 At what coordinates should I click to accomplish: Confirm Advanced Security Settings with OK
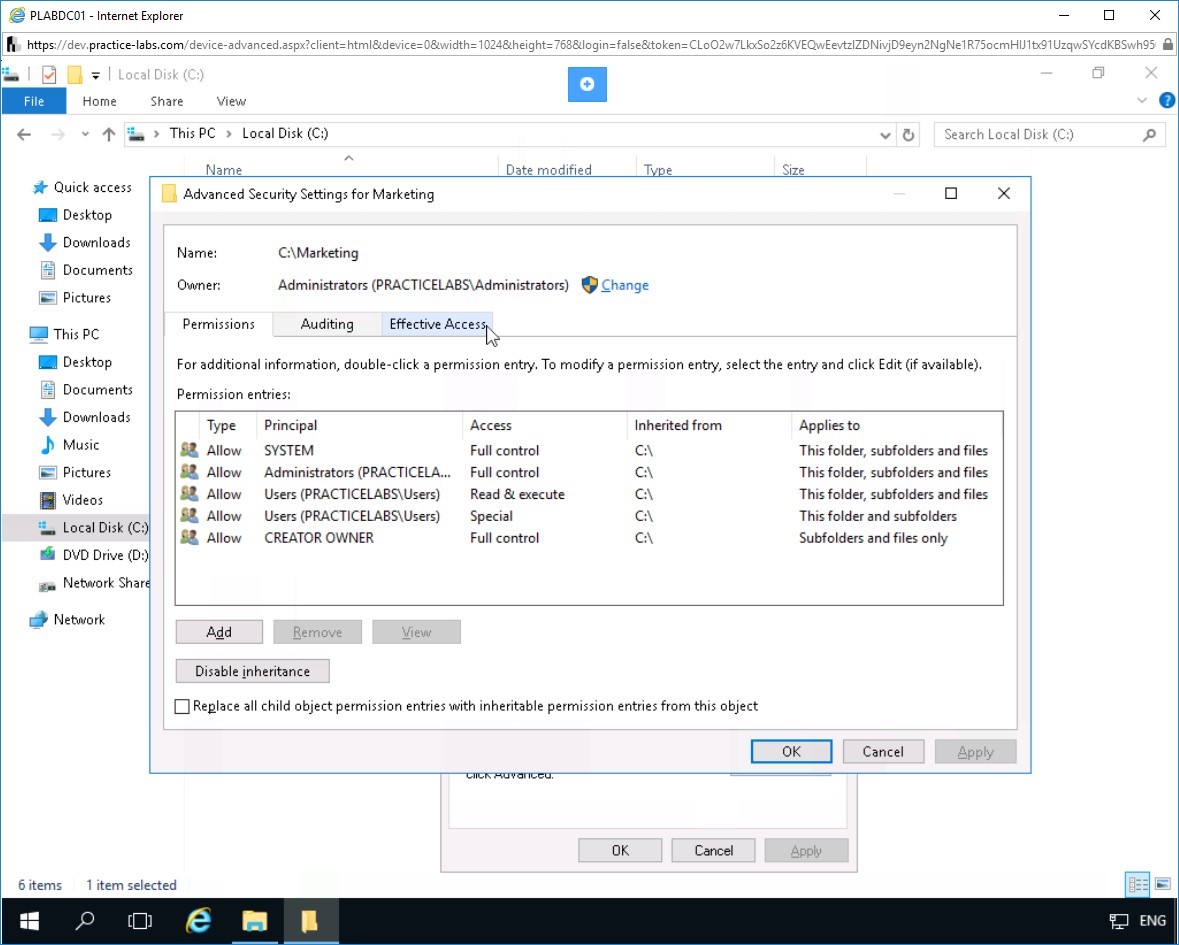(x=791, y=752)
